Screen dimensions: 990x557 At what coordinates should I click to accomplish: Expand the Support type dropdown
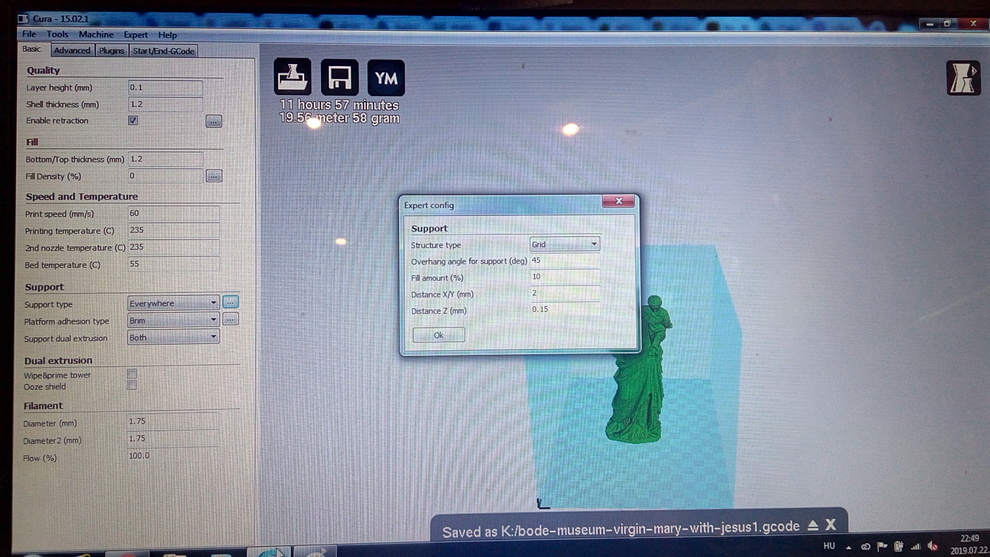173,303
